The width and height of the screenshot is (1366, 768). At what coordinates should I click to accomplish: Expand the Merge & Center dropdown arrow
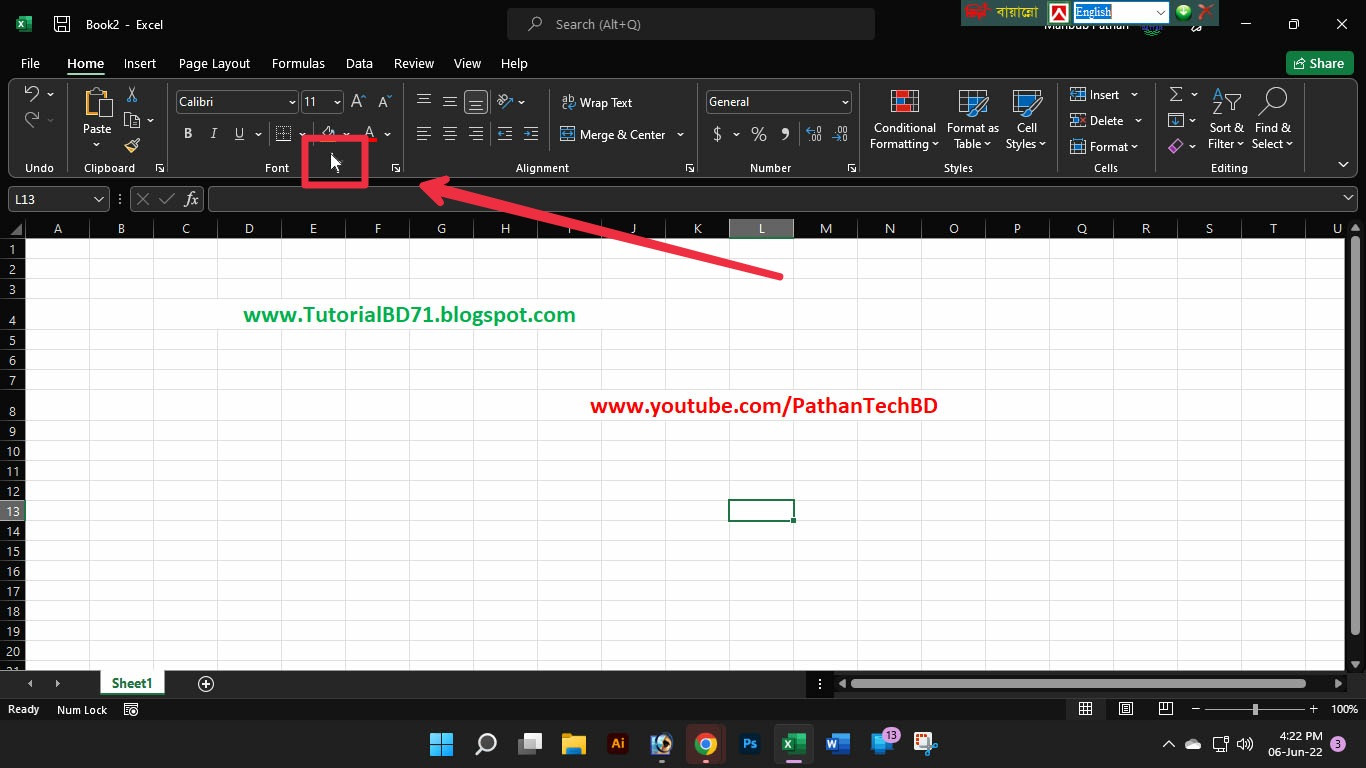[x=680, y=134]
